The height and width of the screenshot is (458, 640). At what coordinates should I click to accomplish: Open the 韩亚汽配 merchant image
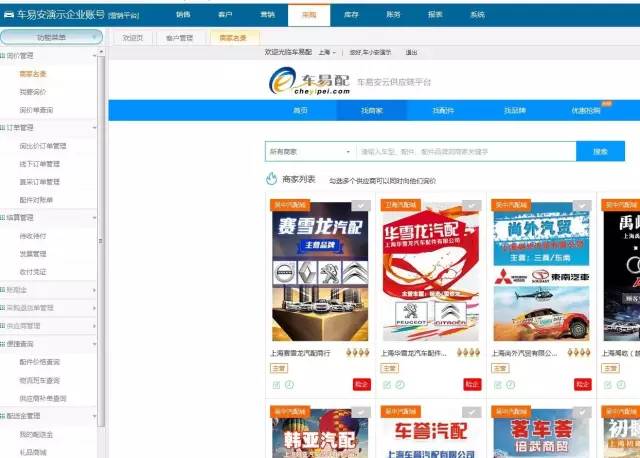click(320, 433)
